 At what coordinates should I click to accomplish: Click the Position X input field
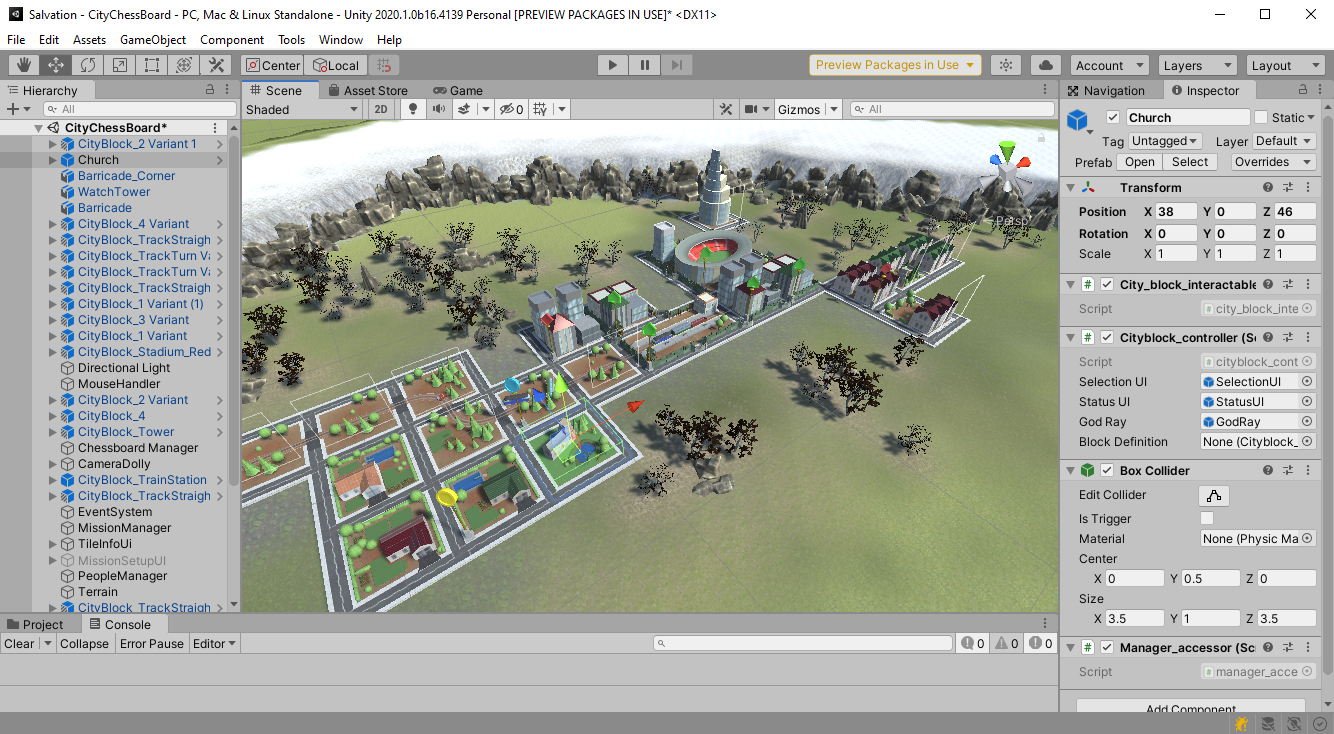[x=1176, y=211]
